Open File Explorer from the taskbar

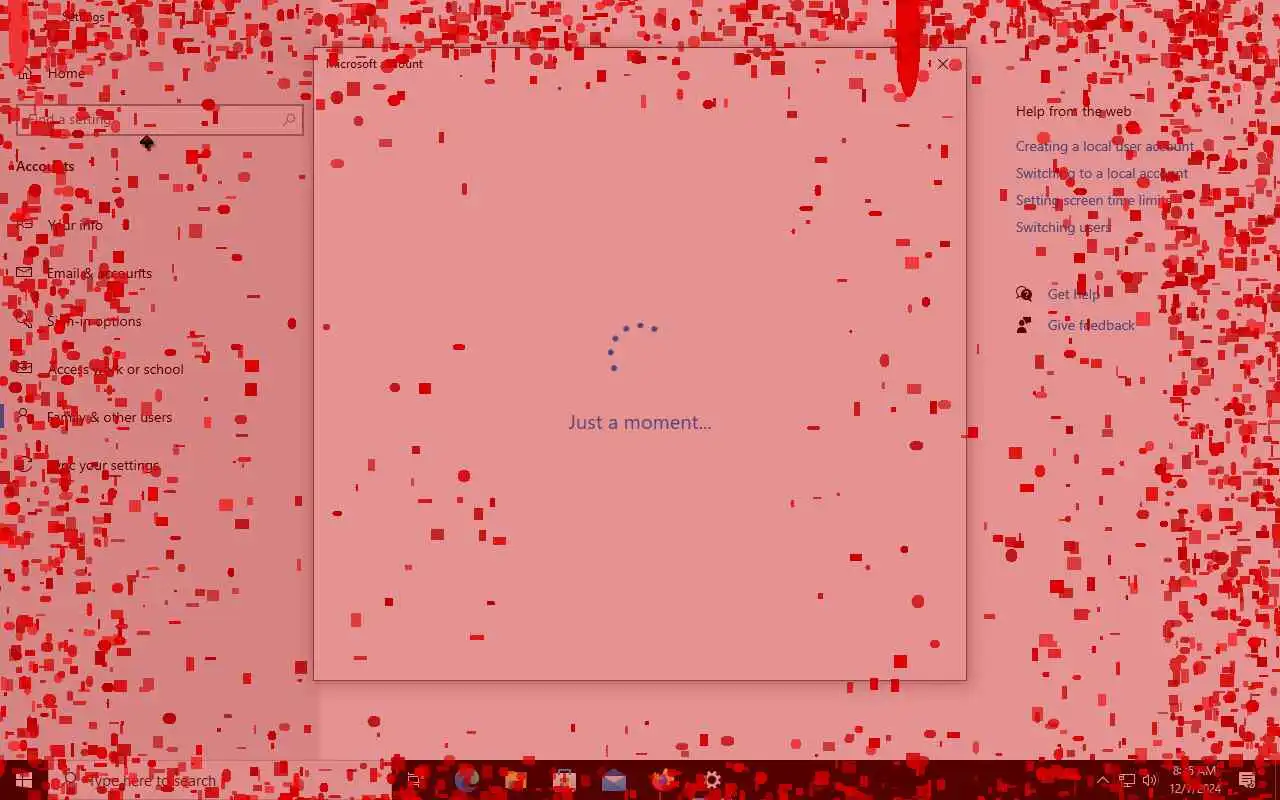click(x=515, y=780)
